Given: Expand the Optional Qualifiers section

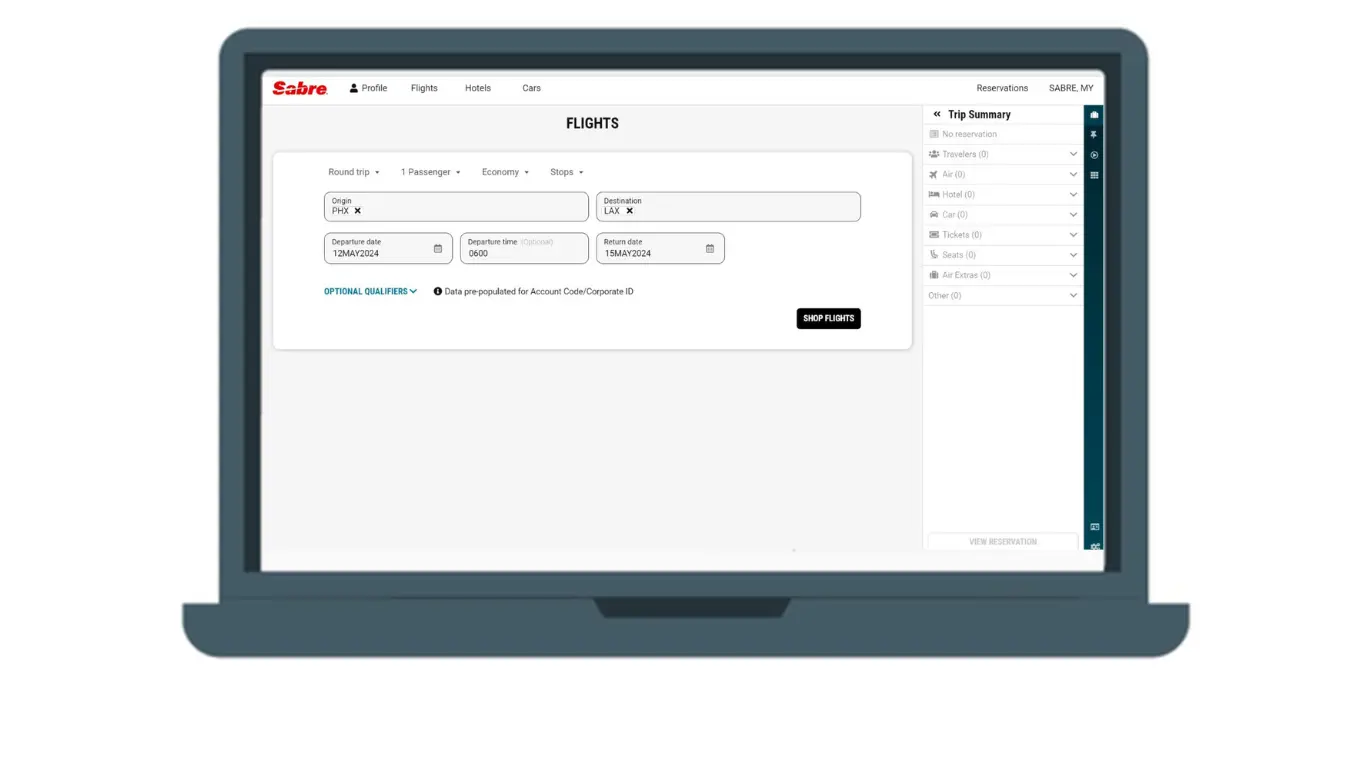Looking at the screenshot, I should pos(370,292).
